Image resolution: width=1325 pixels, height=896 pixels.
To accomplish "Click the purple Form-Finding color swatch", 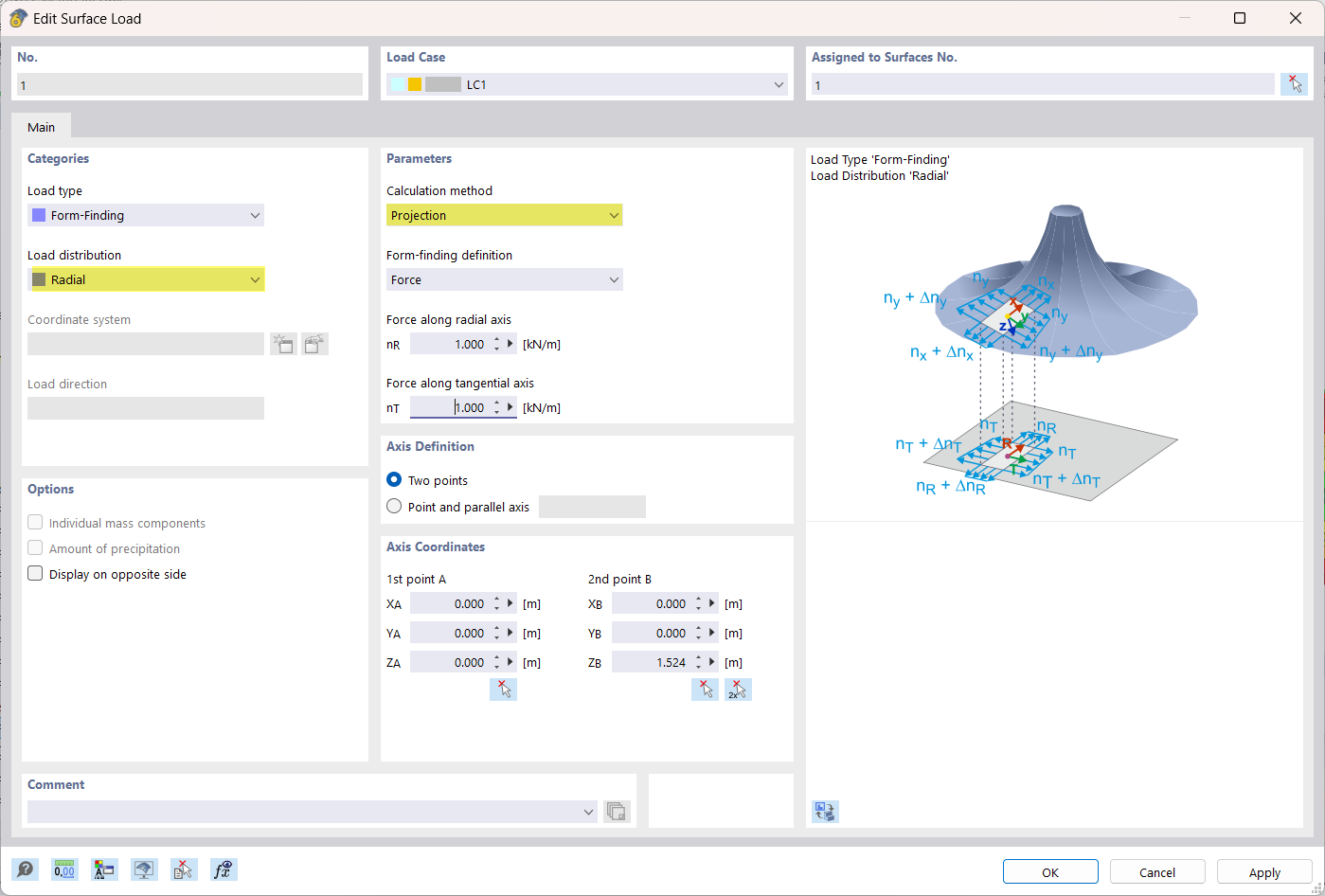I will [39, 215].
